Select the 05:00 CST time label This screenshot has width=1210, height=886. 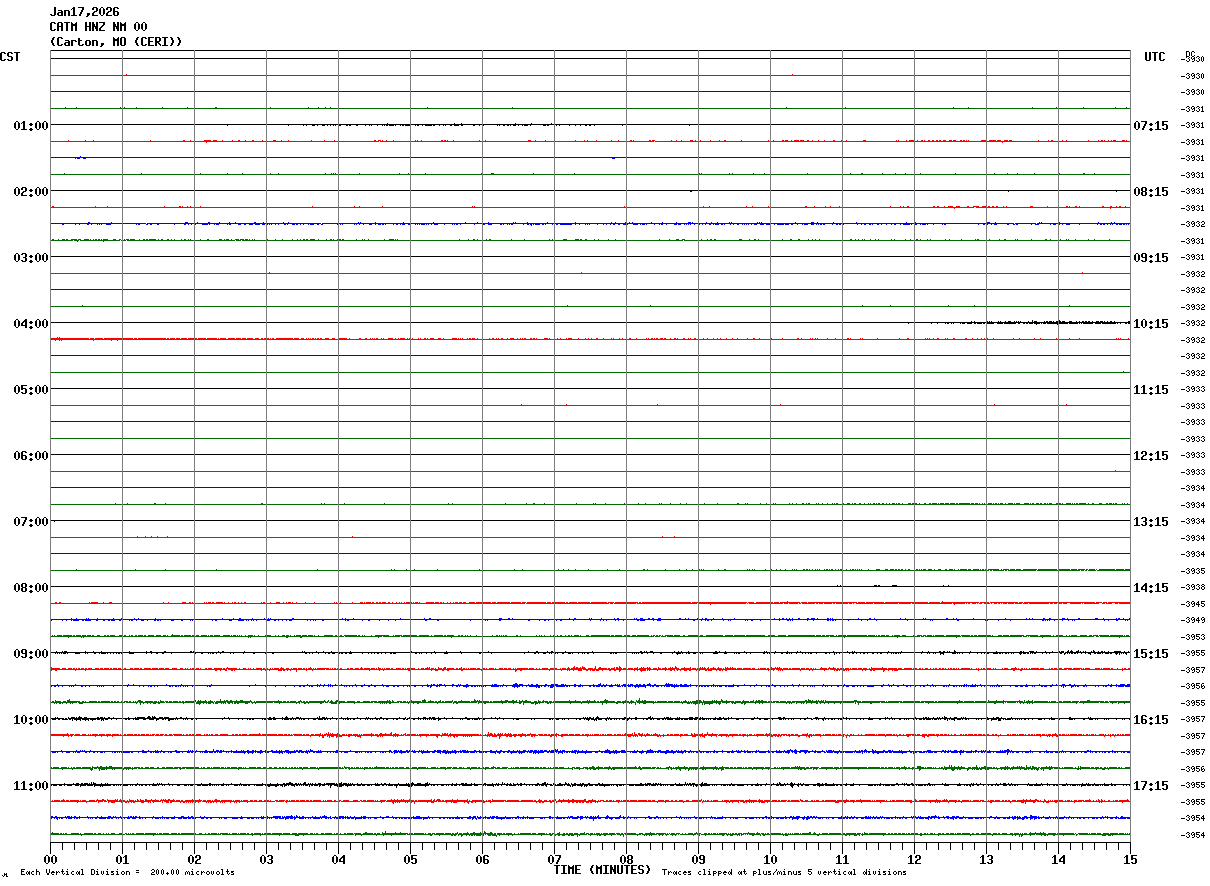31,390
